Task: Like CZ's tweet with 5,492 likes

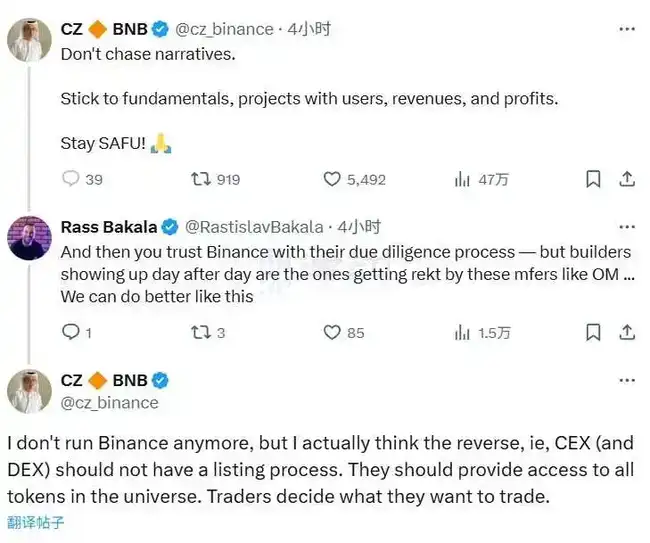Action: 333,179
